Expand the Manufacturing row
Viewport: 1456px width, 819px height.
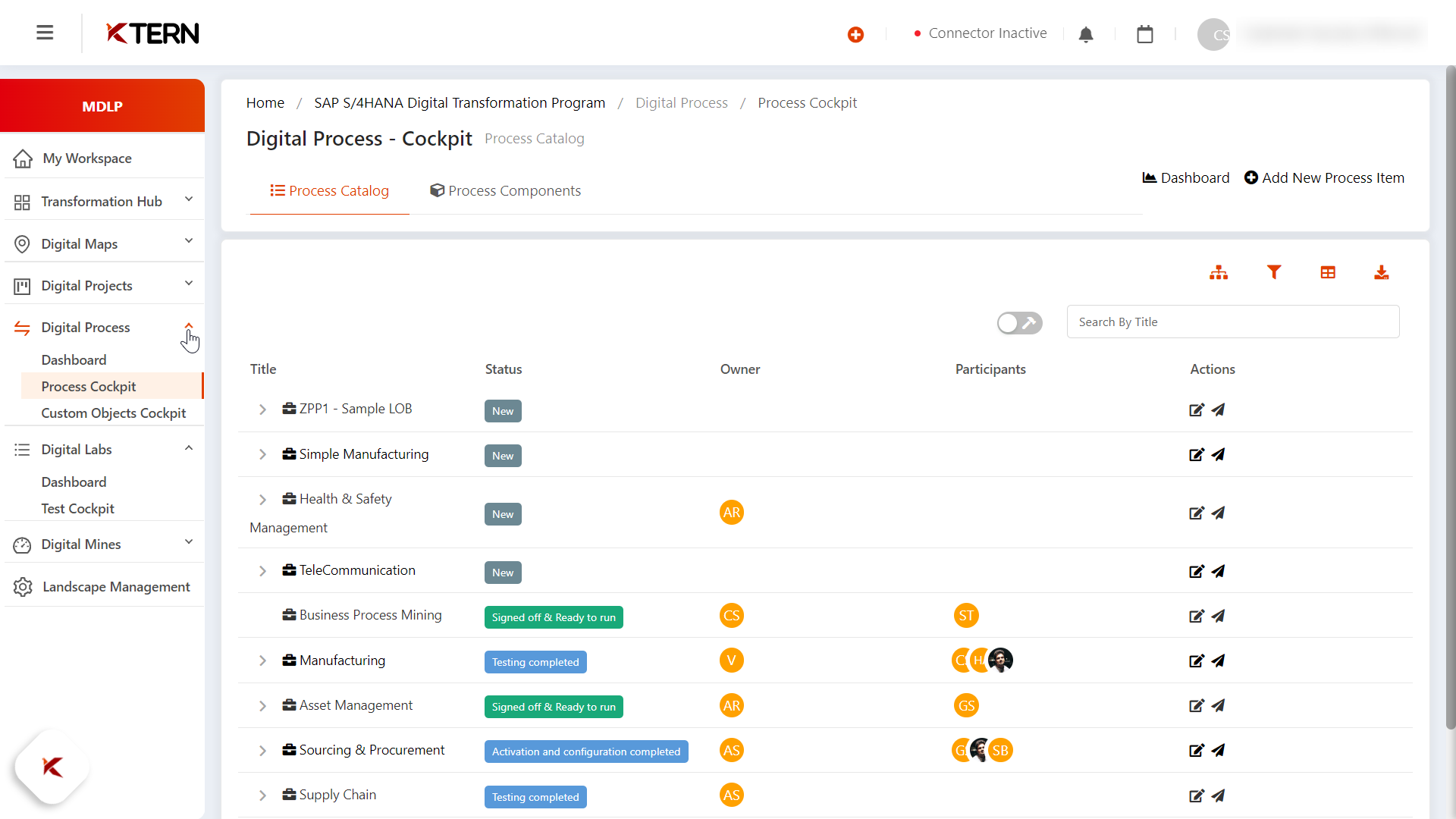262,661
